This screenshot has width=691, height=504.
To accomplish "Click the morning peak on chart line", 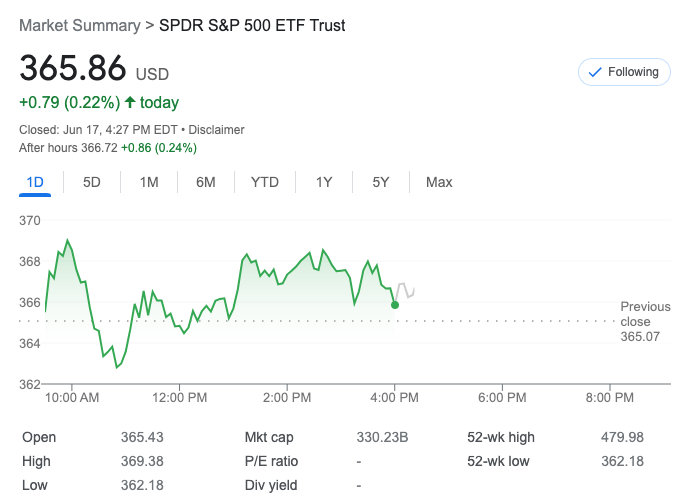I will point(67,241).
